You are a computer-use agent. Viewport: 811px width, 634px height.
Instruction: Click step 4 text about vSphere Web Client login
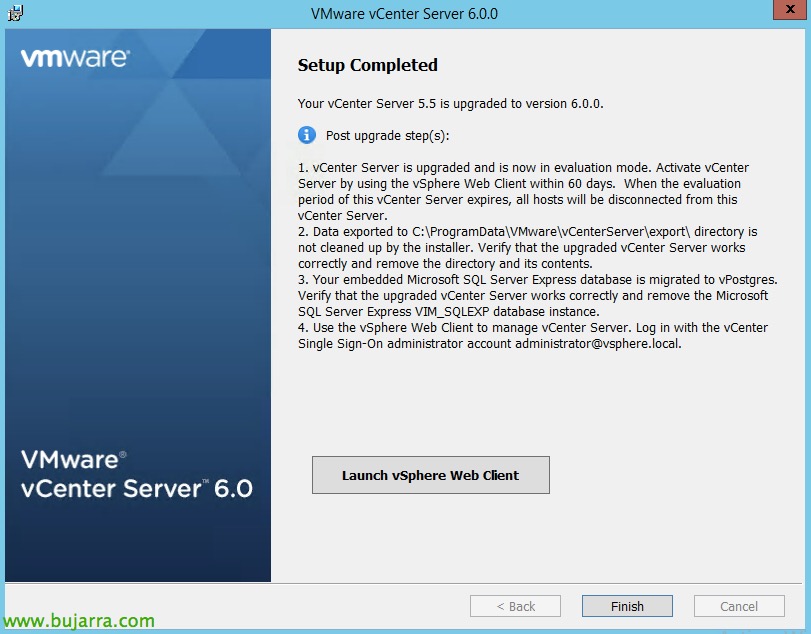point(533,335)
